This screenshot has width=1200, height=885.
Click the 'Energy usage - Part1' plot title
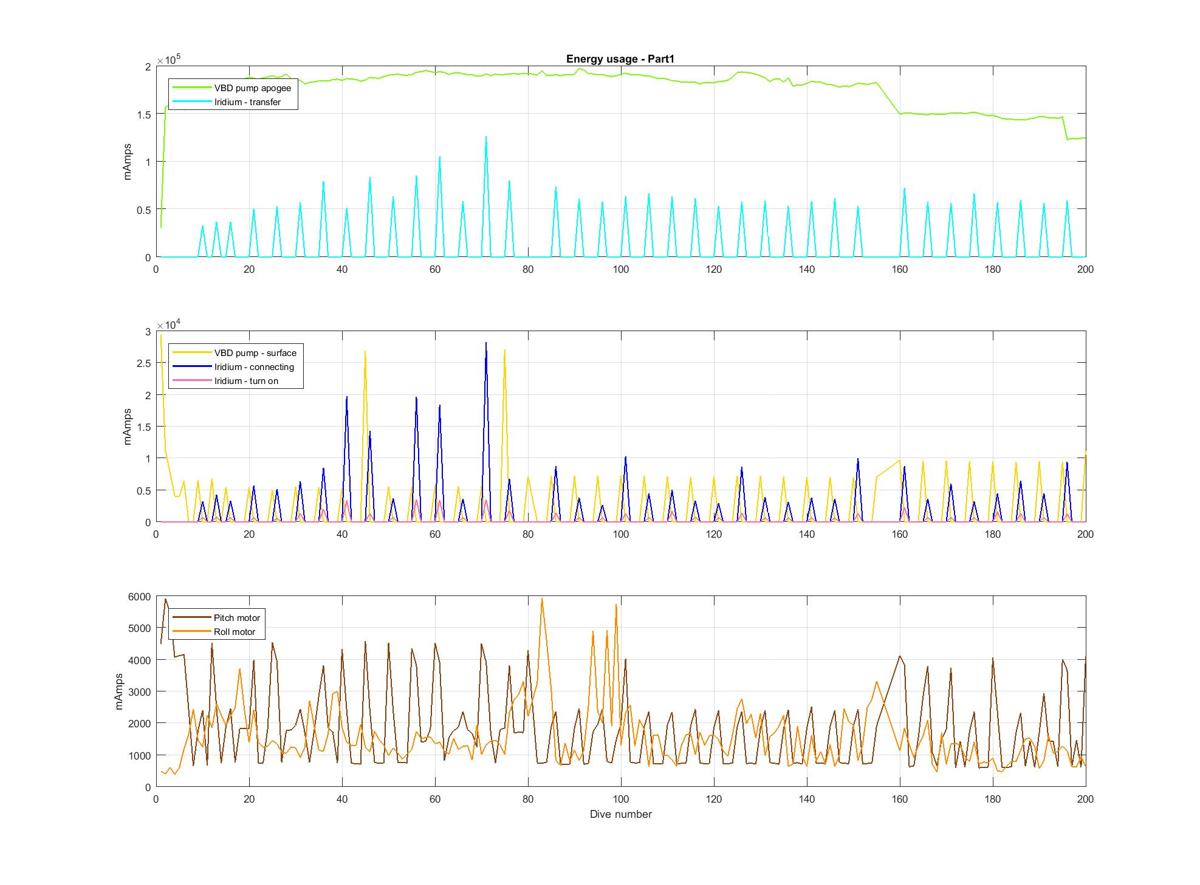[x=619, y=59]
